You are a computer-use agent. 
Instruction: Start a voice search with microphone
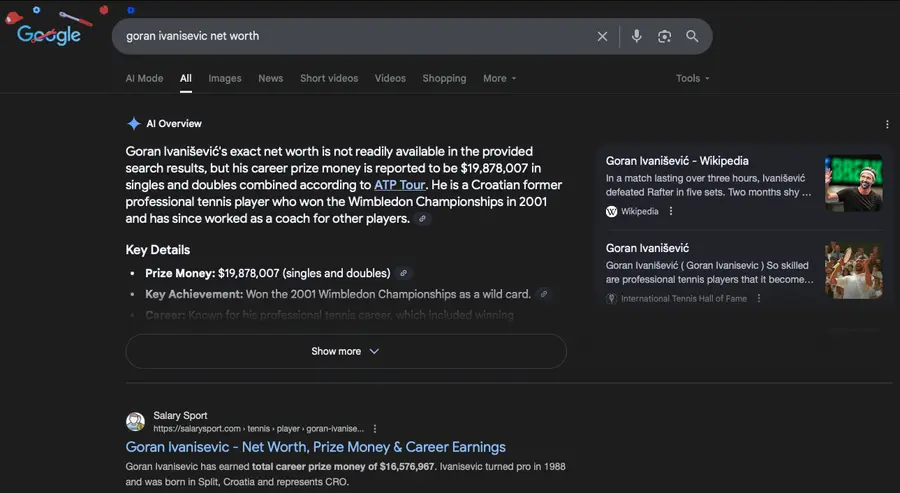[x=636, y=36]
